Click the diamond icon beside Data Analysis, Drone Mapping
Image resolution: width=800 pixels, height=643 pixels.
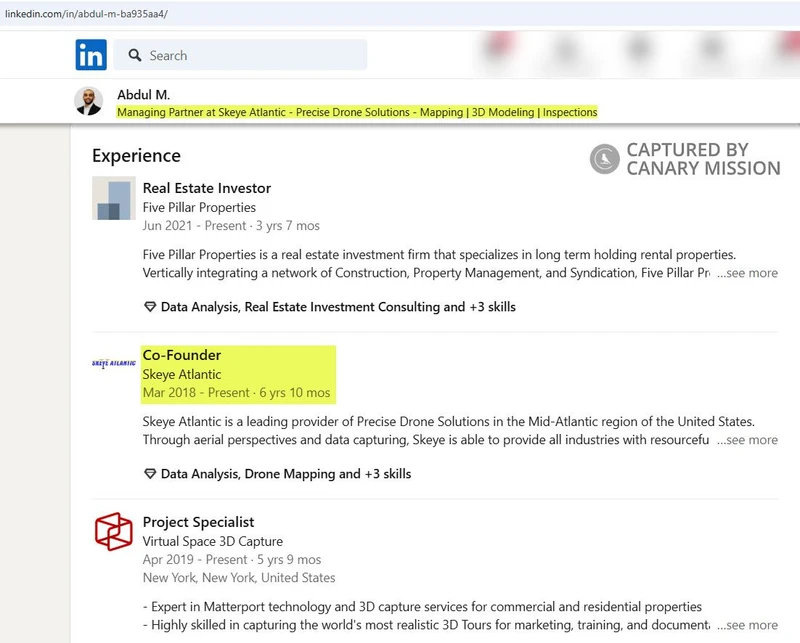click(149, 474)
